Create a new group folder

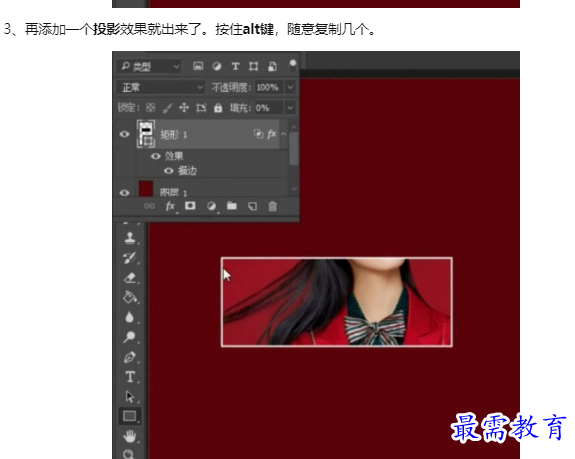(231, 206)
